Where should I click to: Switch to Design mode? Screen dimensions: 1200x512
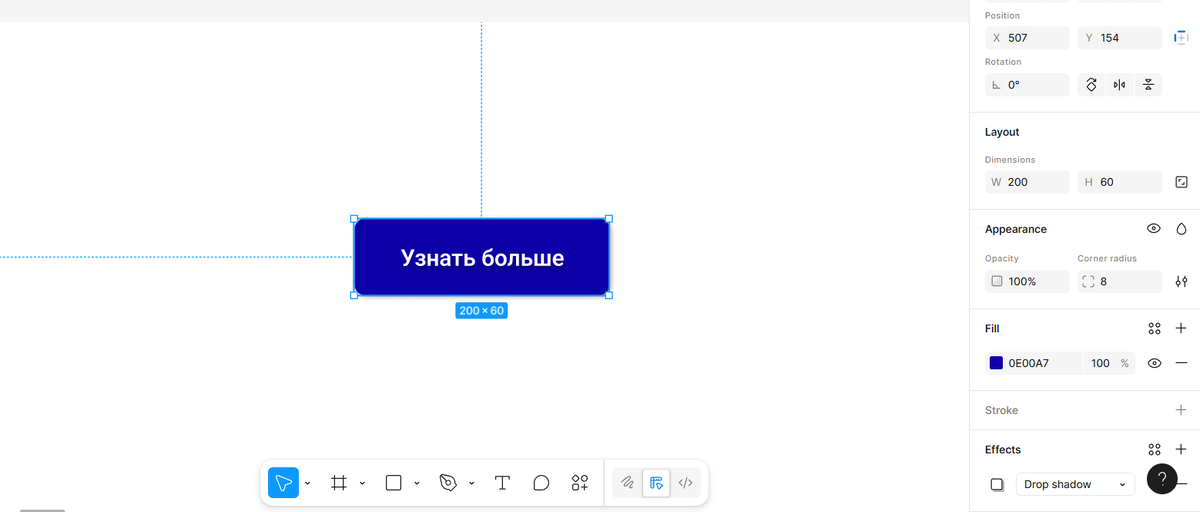coord(656,483)
